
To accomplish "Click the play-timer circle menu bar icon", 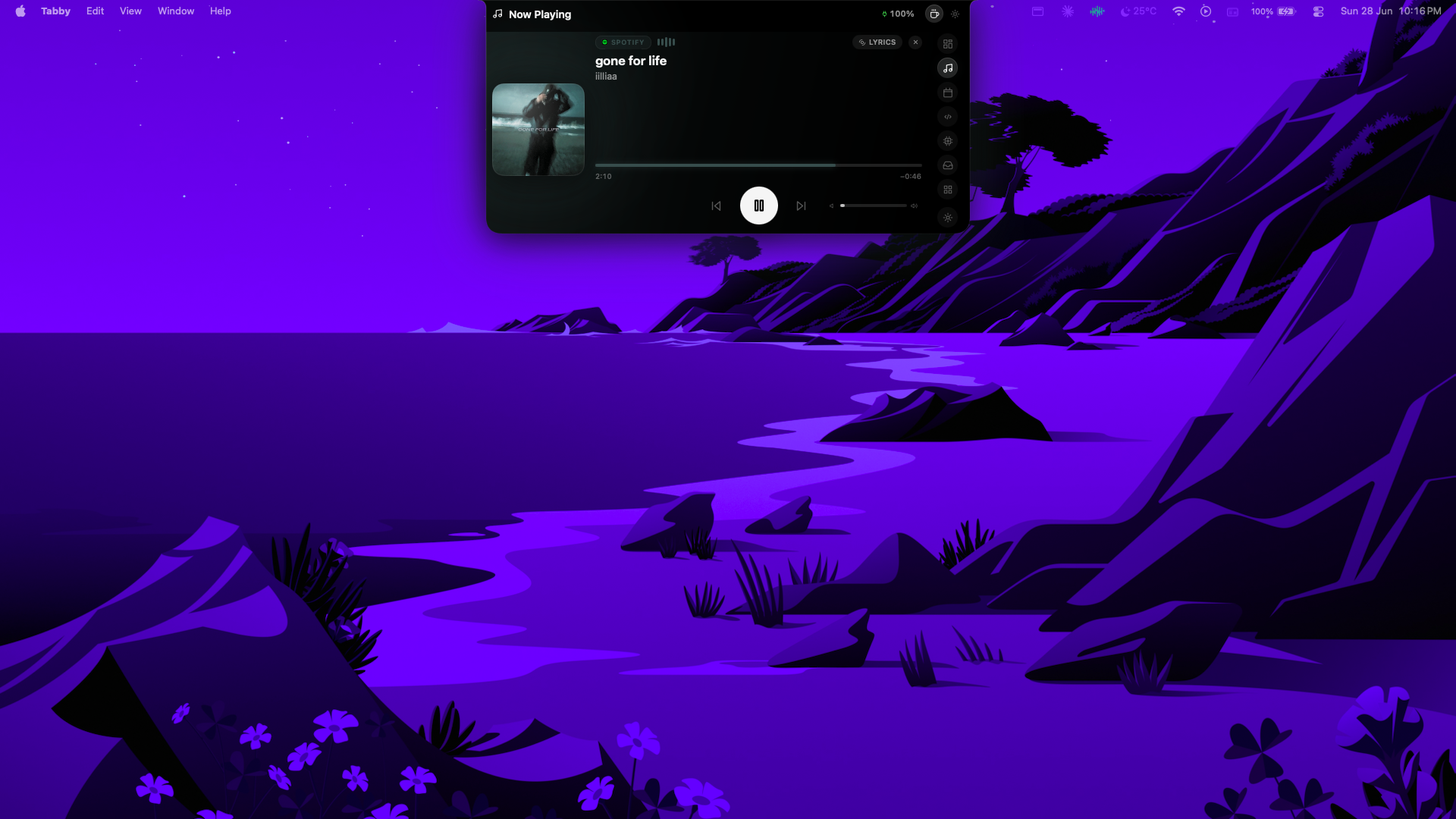I will (x=1206, y=11).
